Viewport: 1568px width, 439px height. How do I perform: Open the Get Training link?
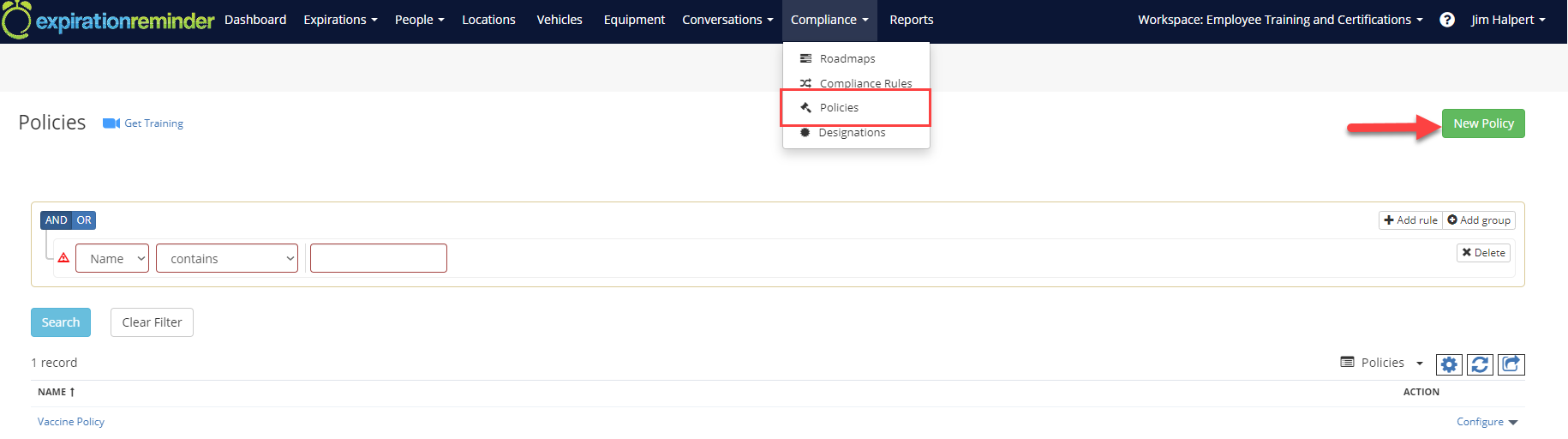154,123
